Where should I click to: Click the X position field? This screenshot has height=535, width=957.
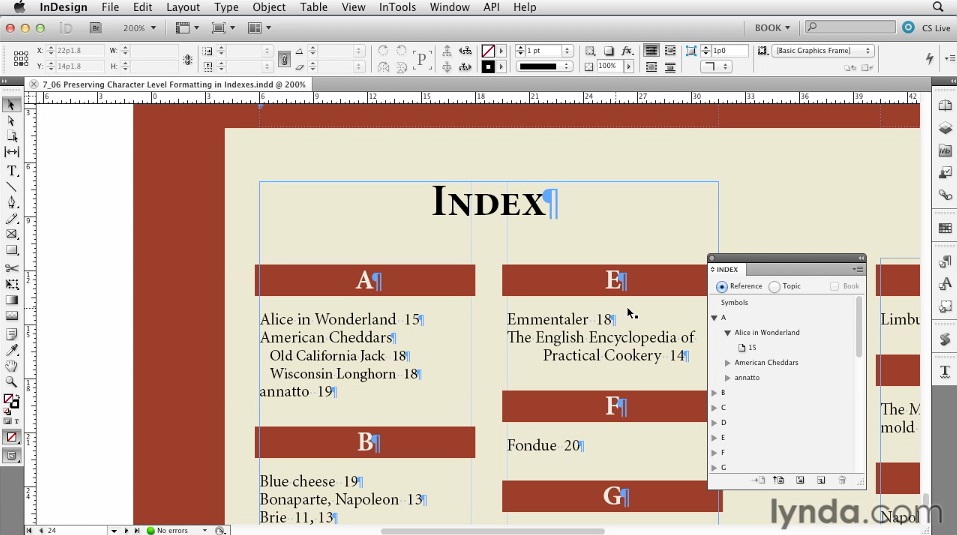[79, 51]
